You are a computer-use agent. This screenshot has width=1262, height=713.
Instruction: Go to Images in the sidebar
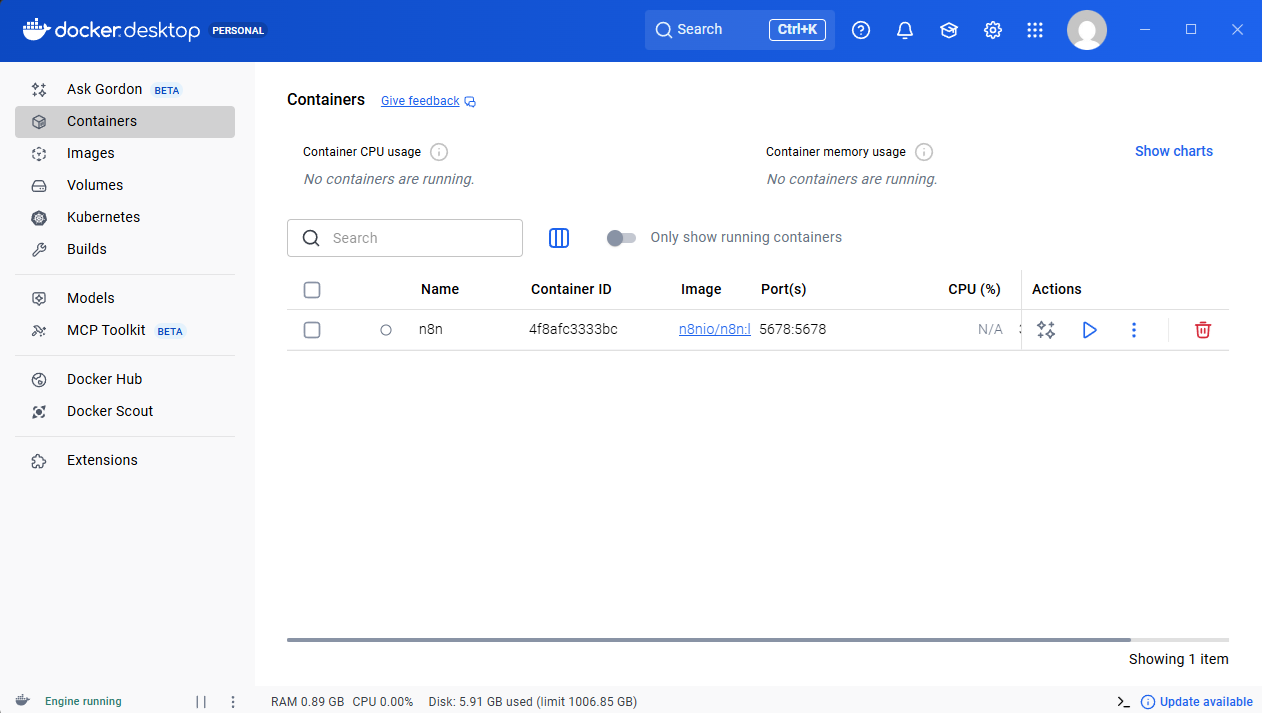(x=91, y=153)
